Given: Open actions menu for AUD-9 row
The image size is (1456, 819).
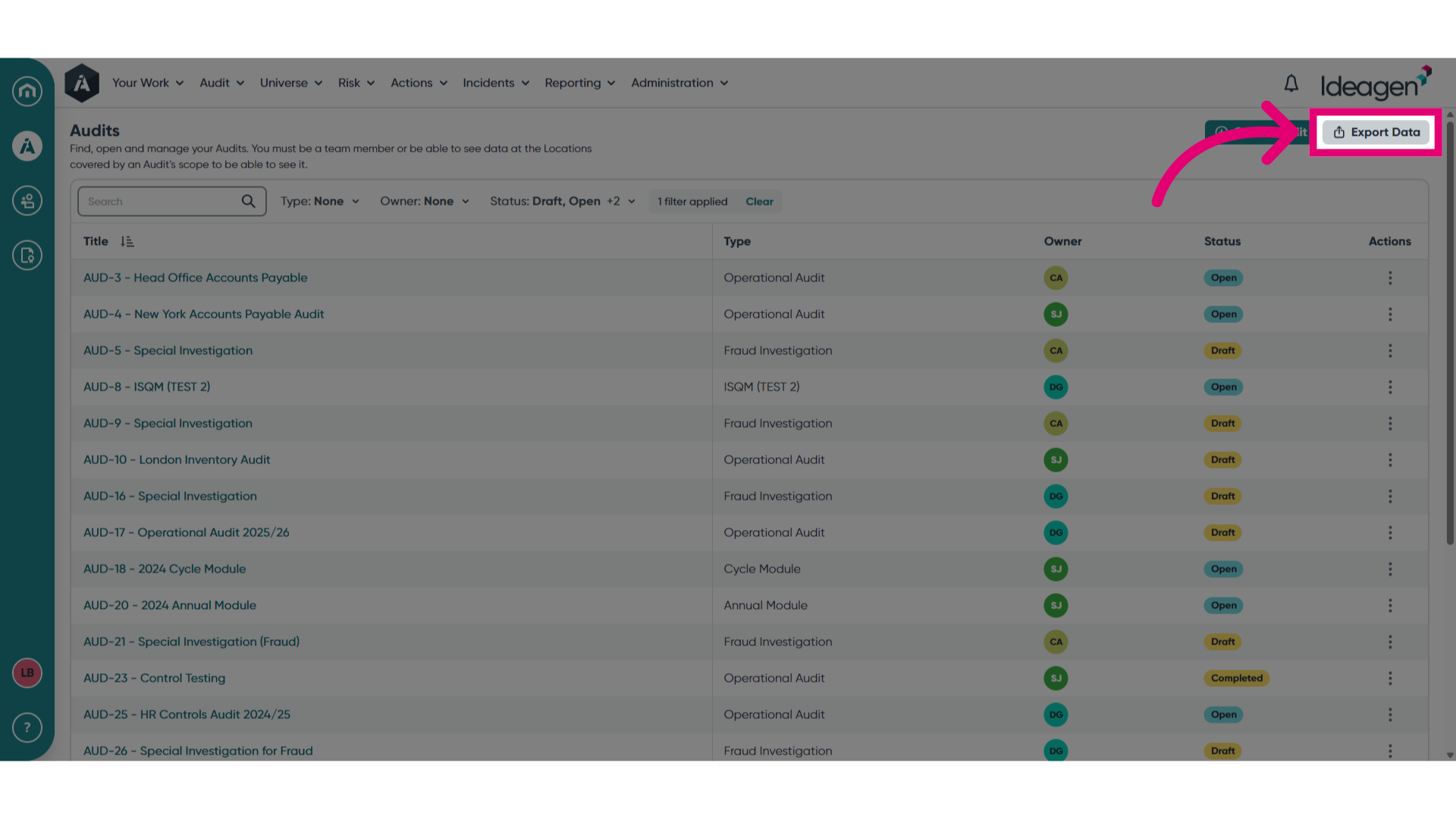Looking at the screenshot, I should pos(1390,423).
